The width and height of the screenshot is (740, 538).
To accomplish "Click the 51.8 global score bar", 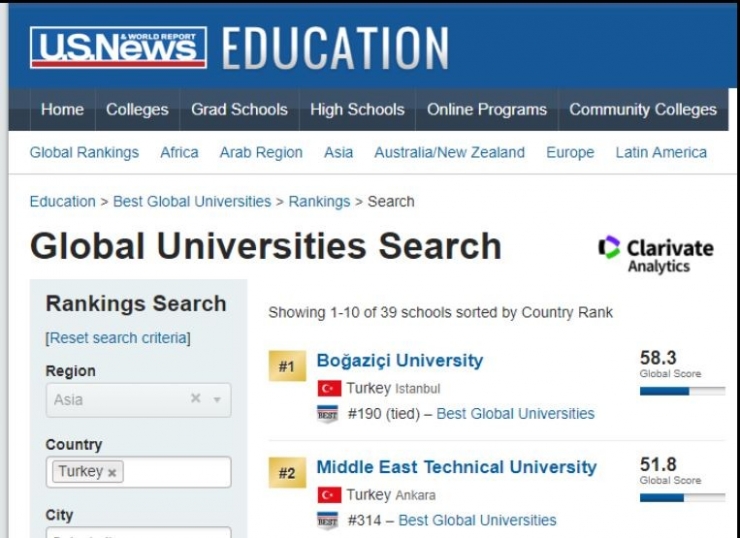I will pyautogui.click(x=682, y=497).
